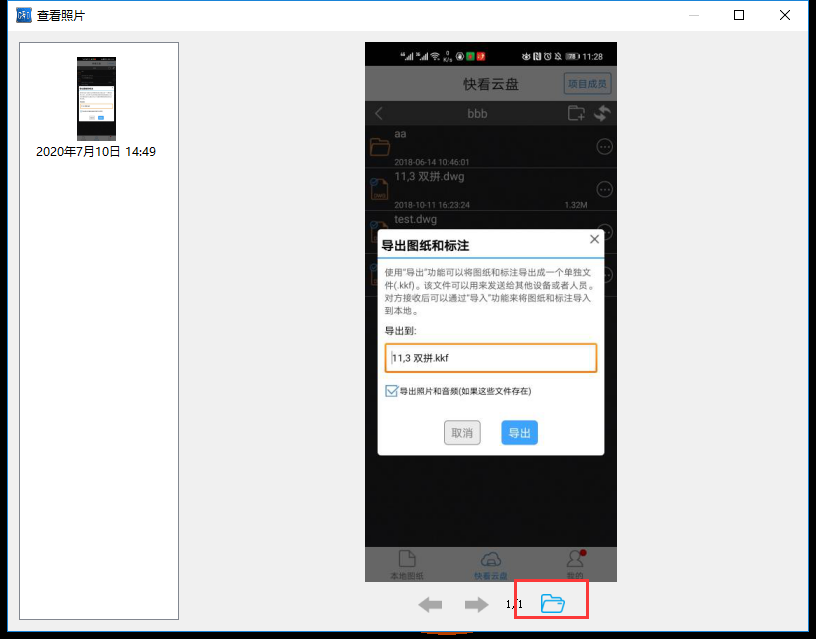Open the photo folder icon below the image
Image resolution: width=816 pixels, height=639 pixels.
tap(552, 604)
